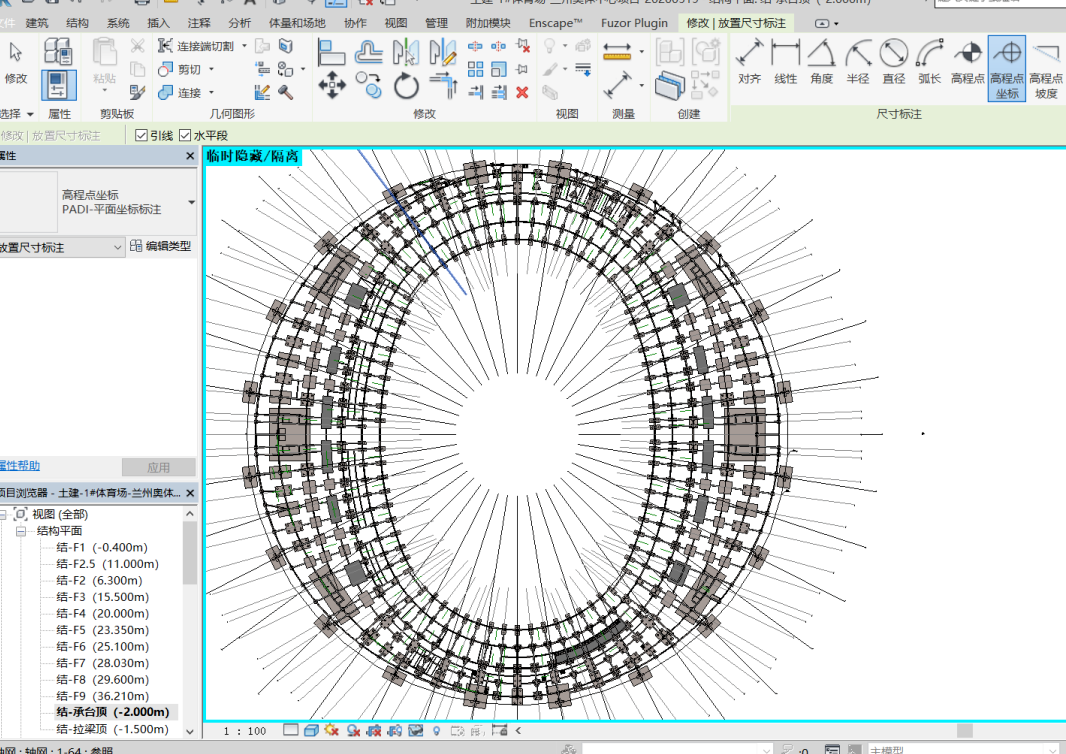The height and width of the screenshot is (754, 1066).
Task: Switch to the Annotate (注释) tab
Action: 199,23
